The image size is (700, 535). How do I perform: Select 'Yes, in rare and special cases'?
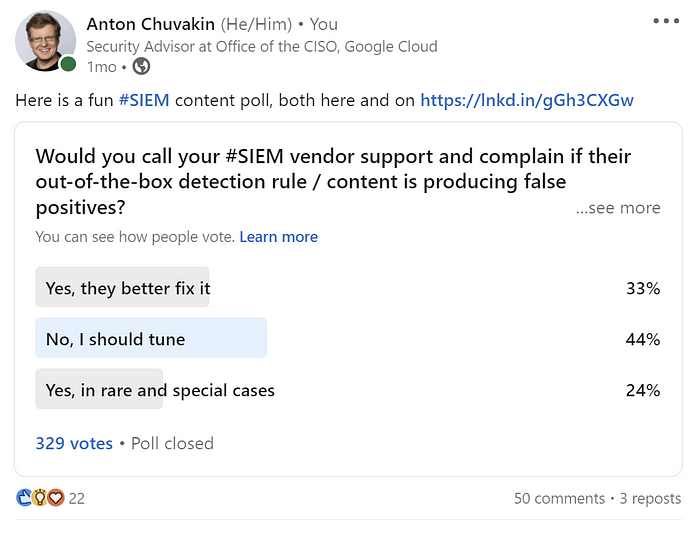coord(348,389)
